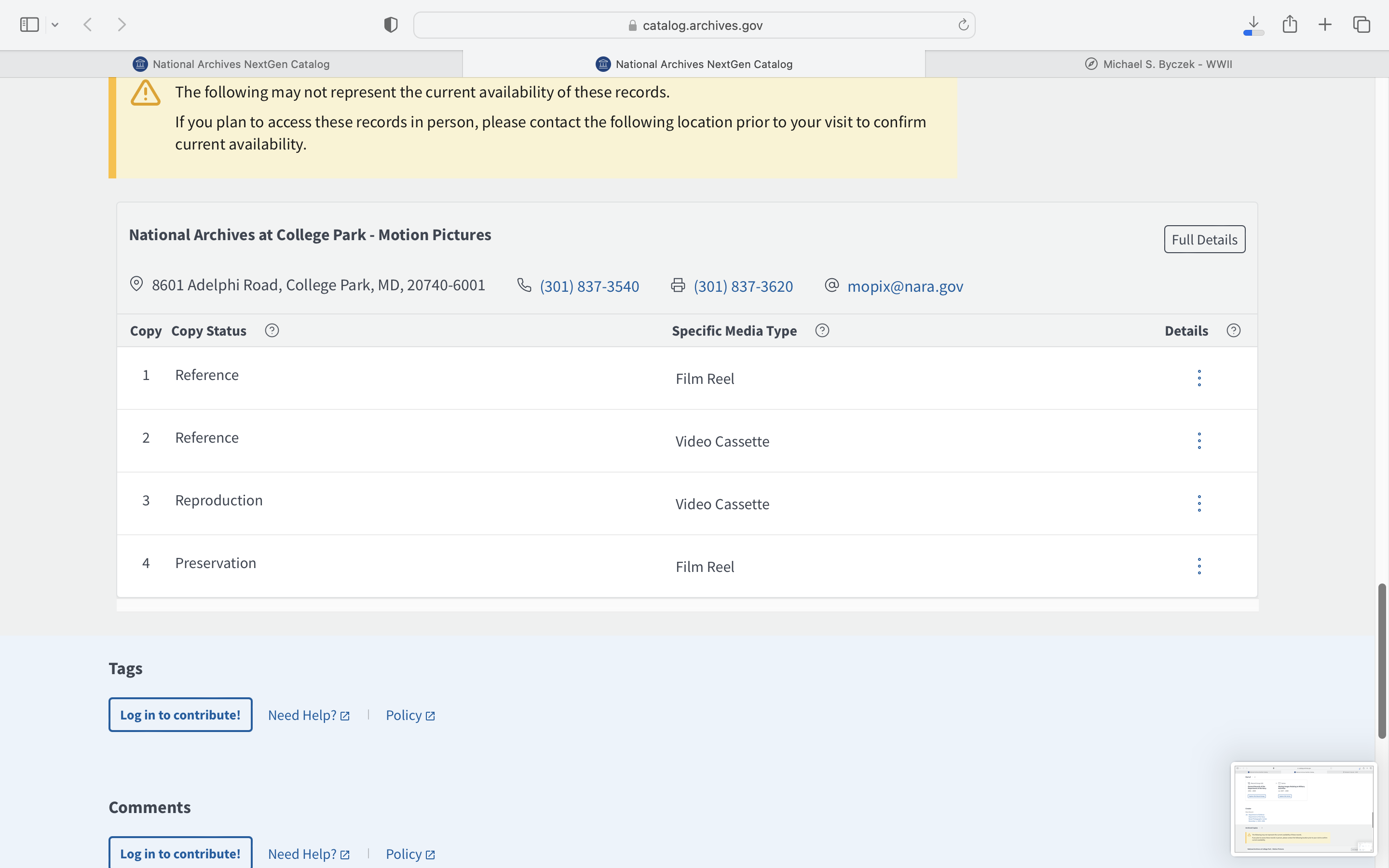Click the Safari share icon

click(1290, 25)
